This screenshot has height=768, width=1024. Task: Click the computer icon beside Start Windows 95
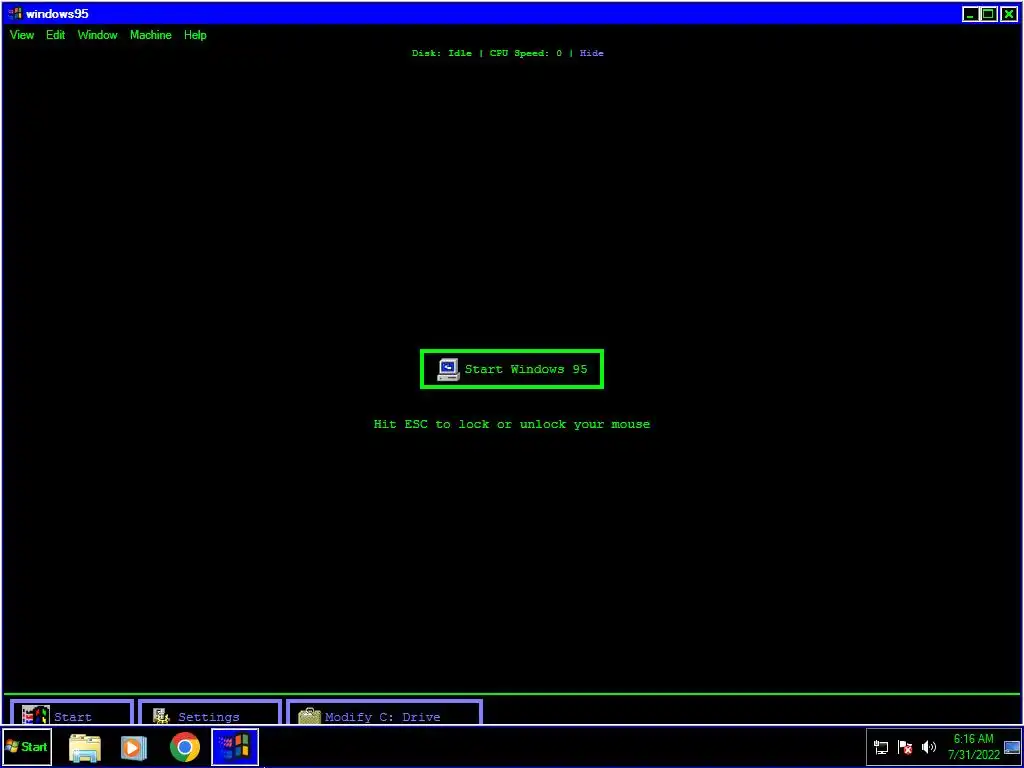point(448,369)
